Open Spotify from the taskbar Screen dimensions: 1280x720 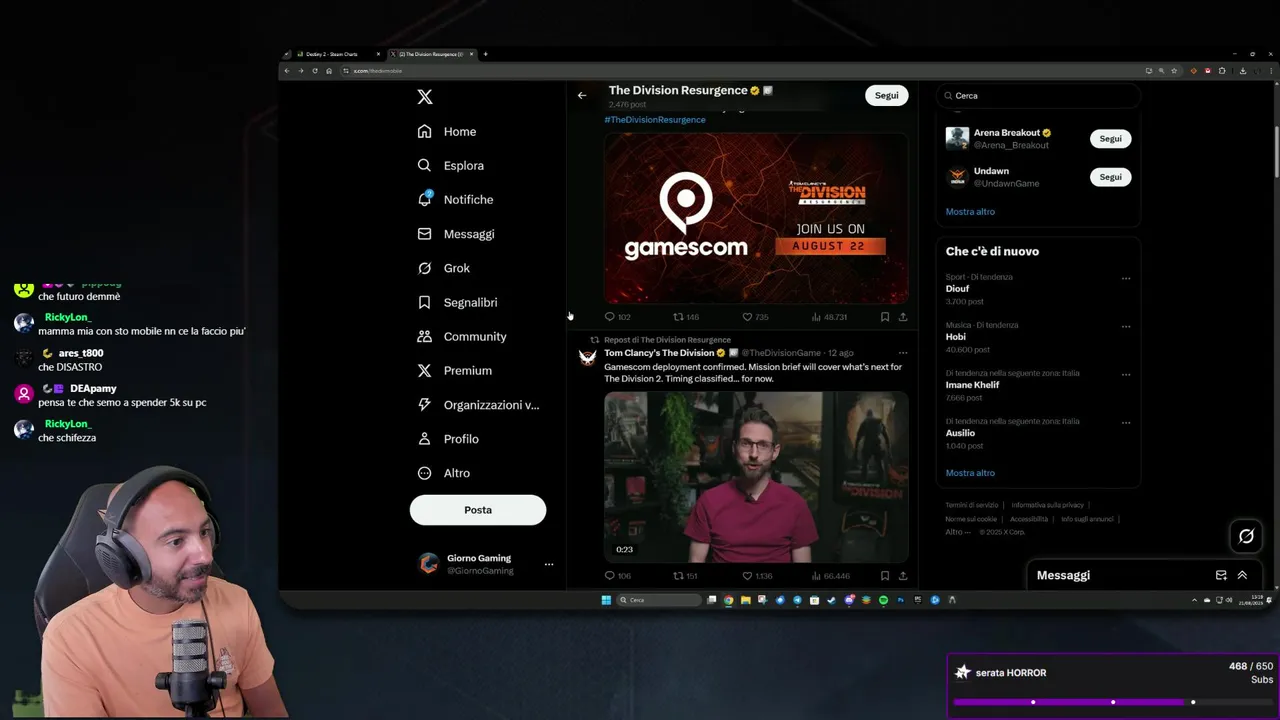(x=883, y=600)
